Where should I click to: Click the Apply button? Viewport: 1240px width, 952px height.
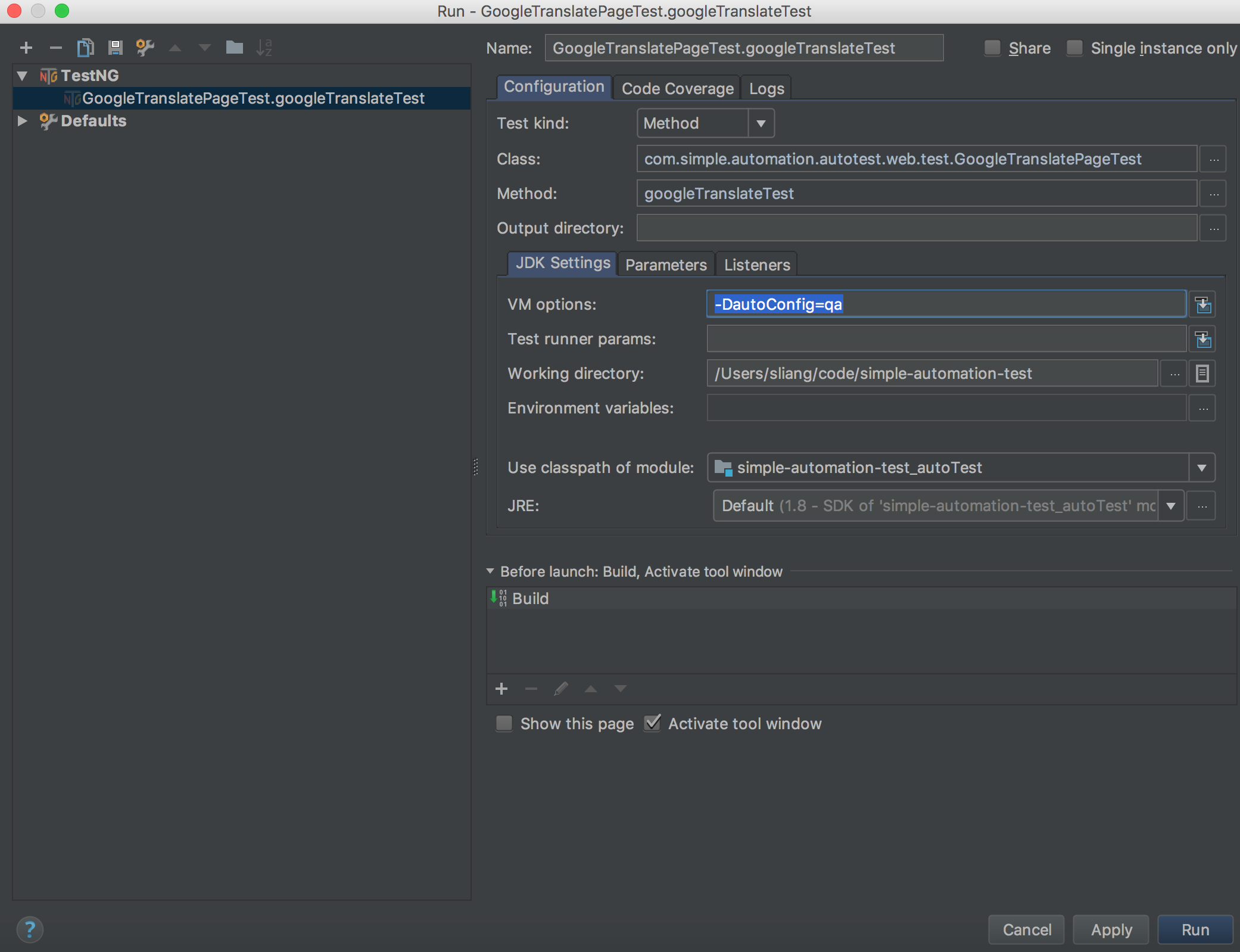pos(1114,927)
